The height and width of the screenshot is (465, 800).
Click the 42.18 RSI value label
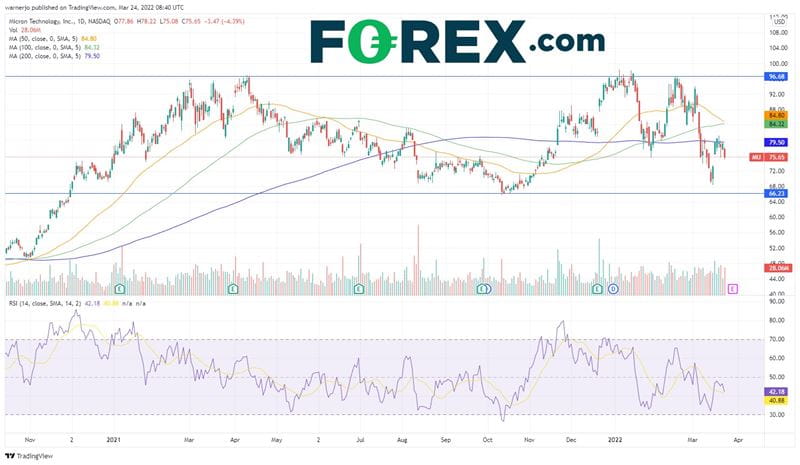click(x=776, y=392)
